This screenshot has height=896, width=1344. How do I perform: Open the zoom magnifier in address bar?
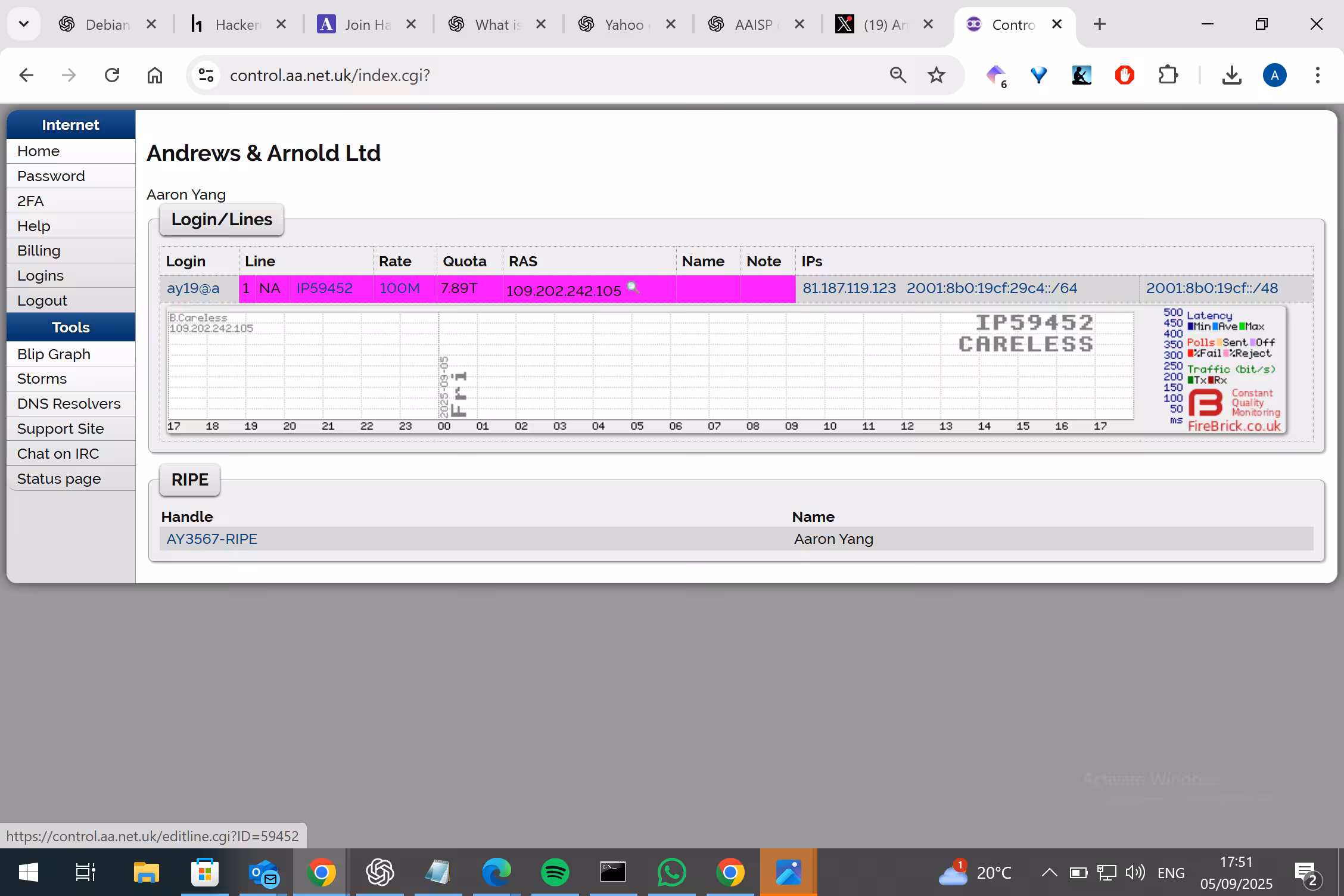(x=898, y=75)
